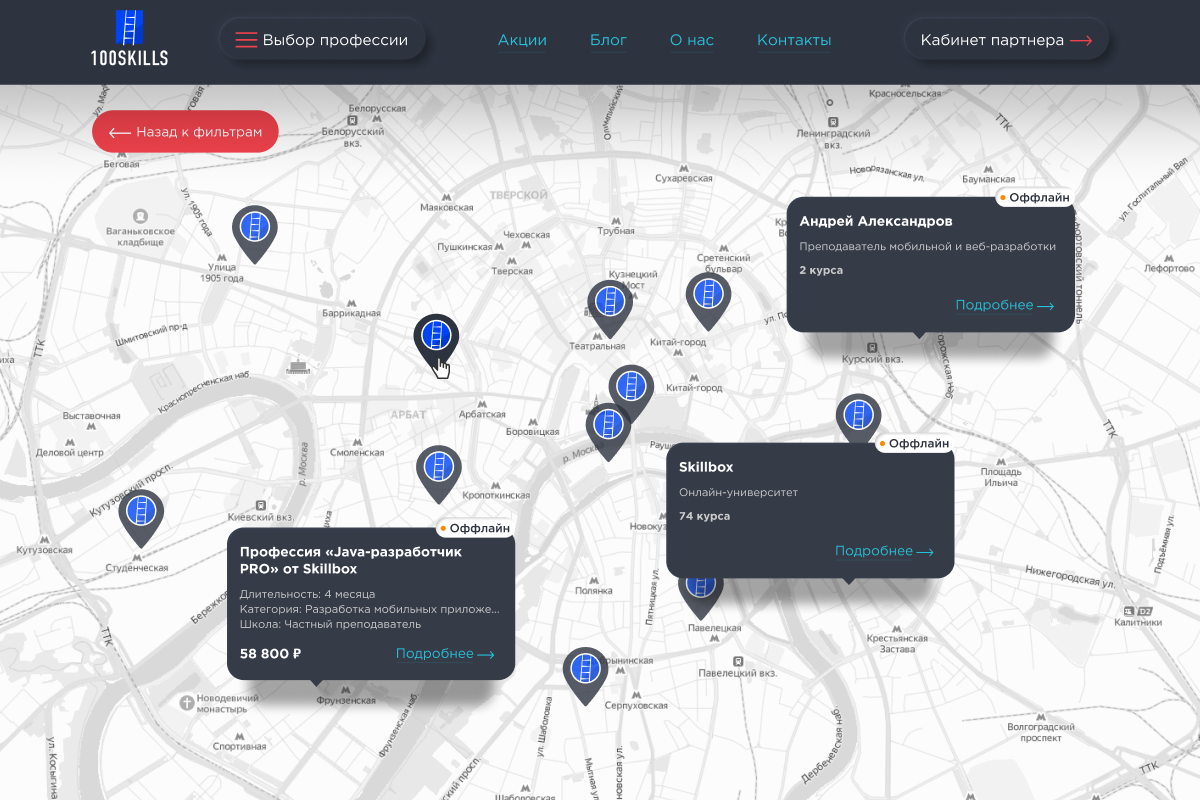The image size is (1200, 800).
Task: Select the pin above the Skillbox card
Action: click(858, 416)
